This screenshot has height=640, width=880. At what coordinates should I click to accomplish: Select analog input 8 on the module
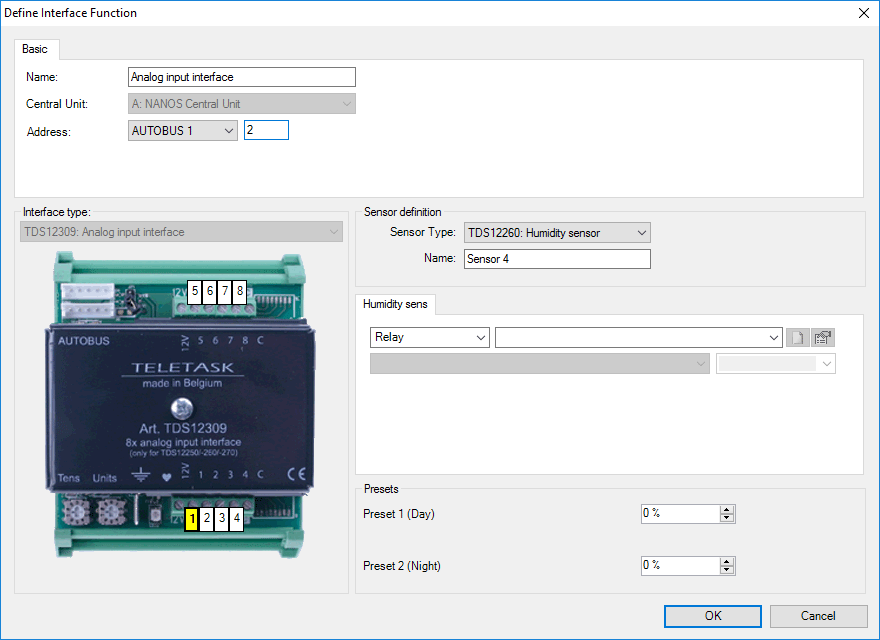point(240,291)
